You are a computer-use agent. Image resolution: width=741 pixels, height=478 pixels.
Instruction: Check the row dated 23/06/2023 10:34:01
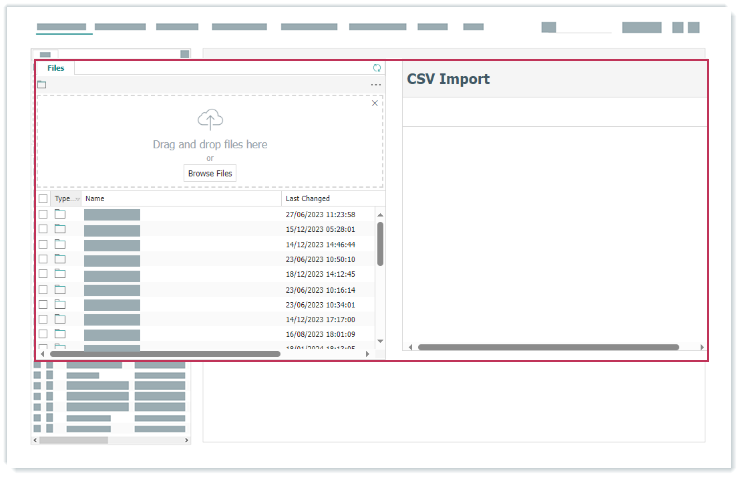pyautogui.click(x=43, y=304)
